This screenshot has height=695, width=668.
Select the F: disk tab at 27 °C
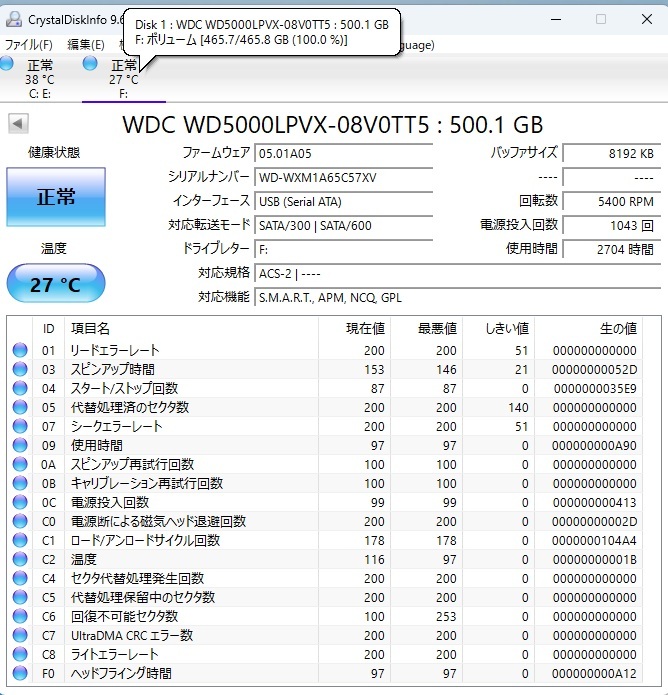pos(124,79)
